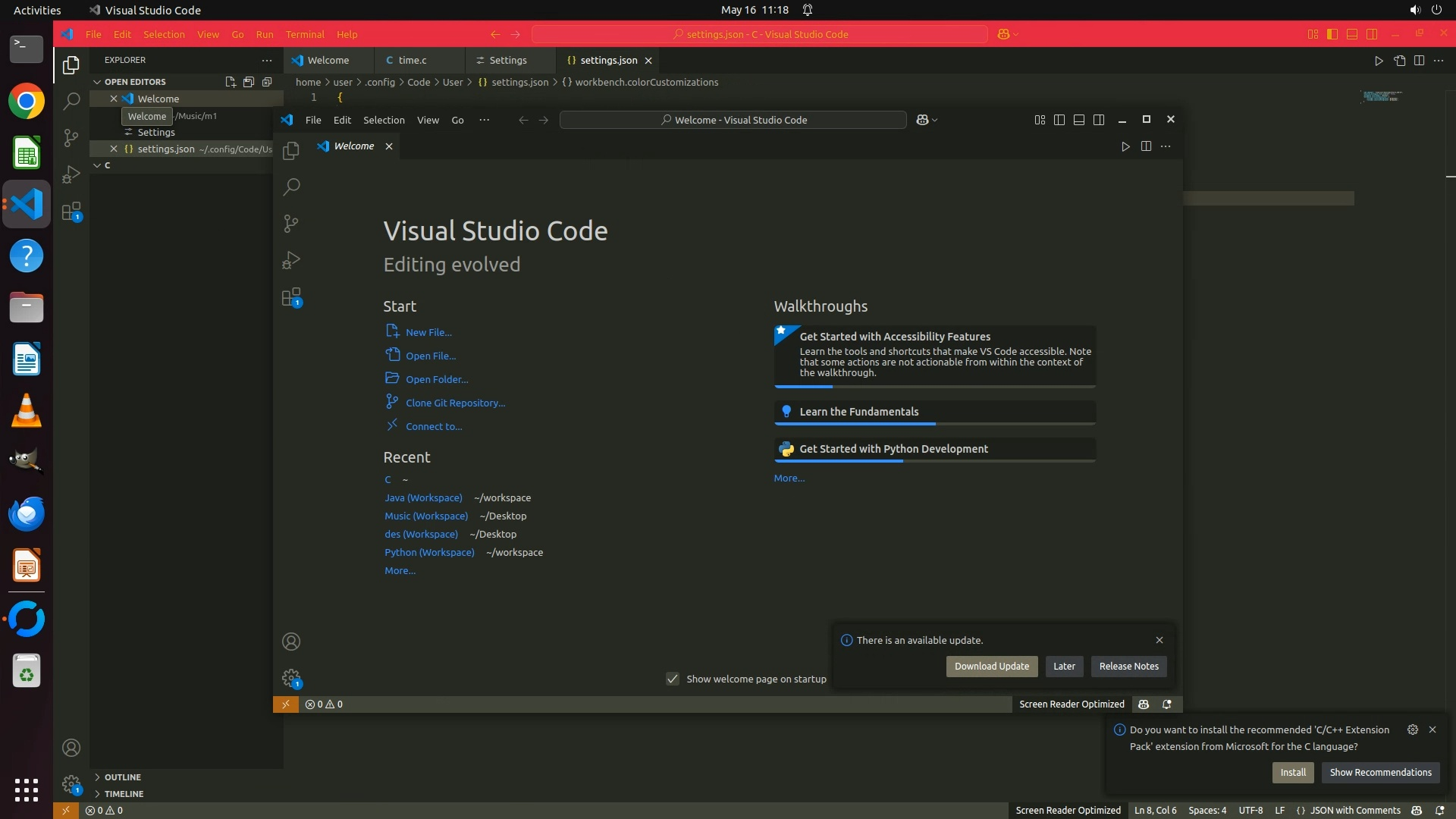Open Search view in the back window activity bar
Image resolution: width=1456 pixels, height=819 pixels.
[x=71, y=101]
